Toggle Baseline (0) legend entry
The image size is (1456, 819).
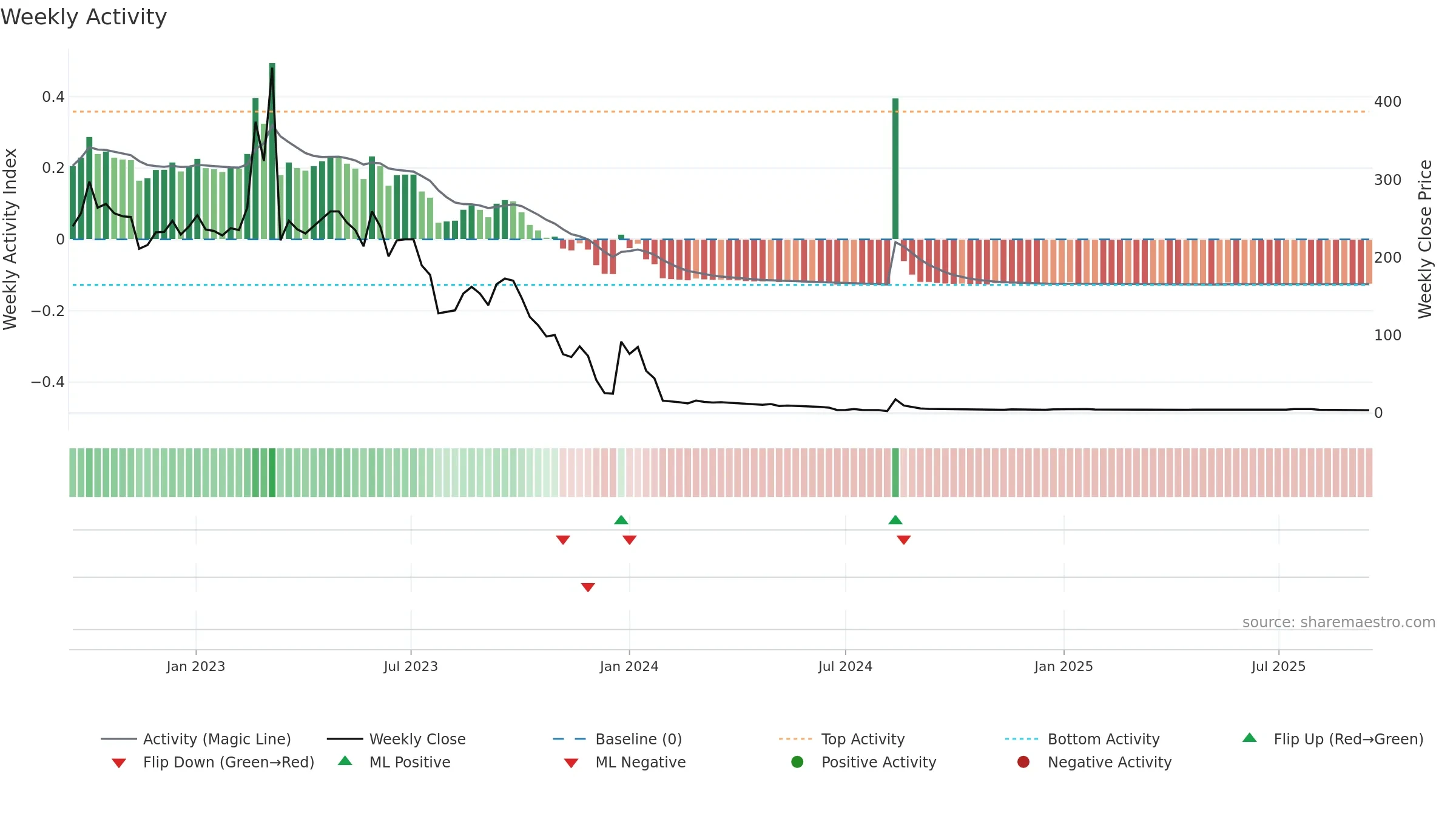[618, 739]
